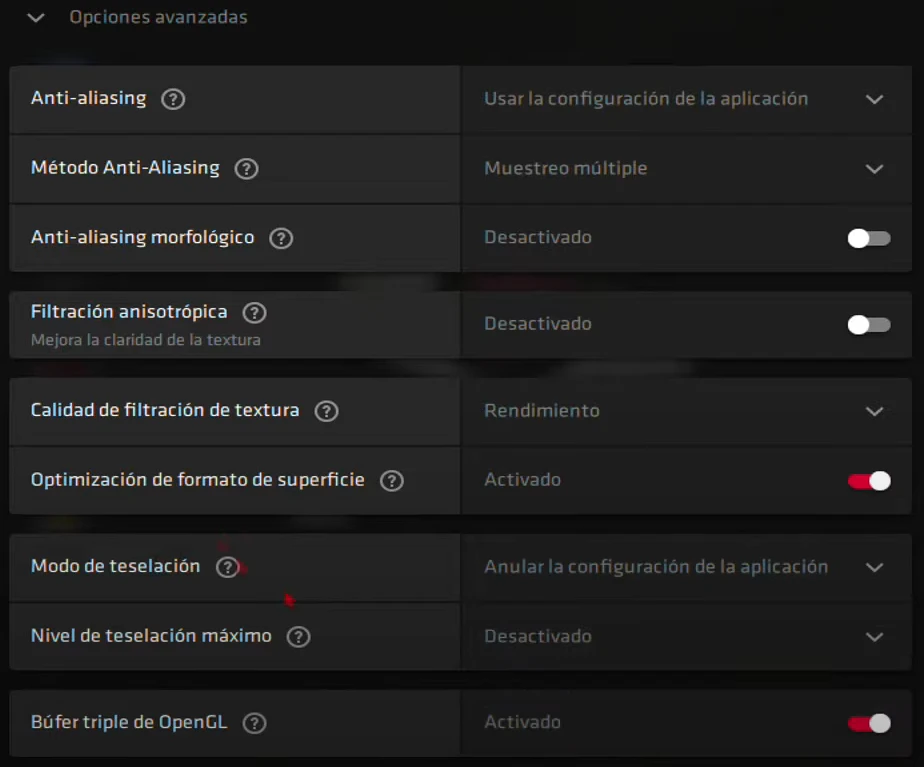Turn on Filtración anisotrópica switch
This screenshot has width=924, height=767.
tap(868, 324)
